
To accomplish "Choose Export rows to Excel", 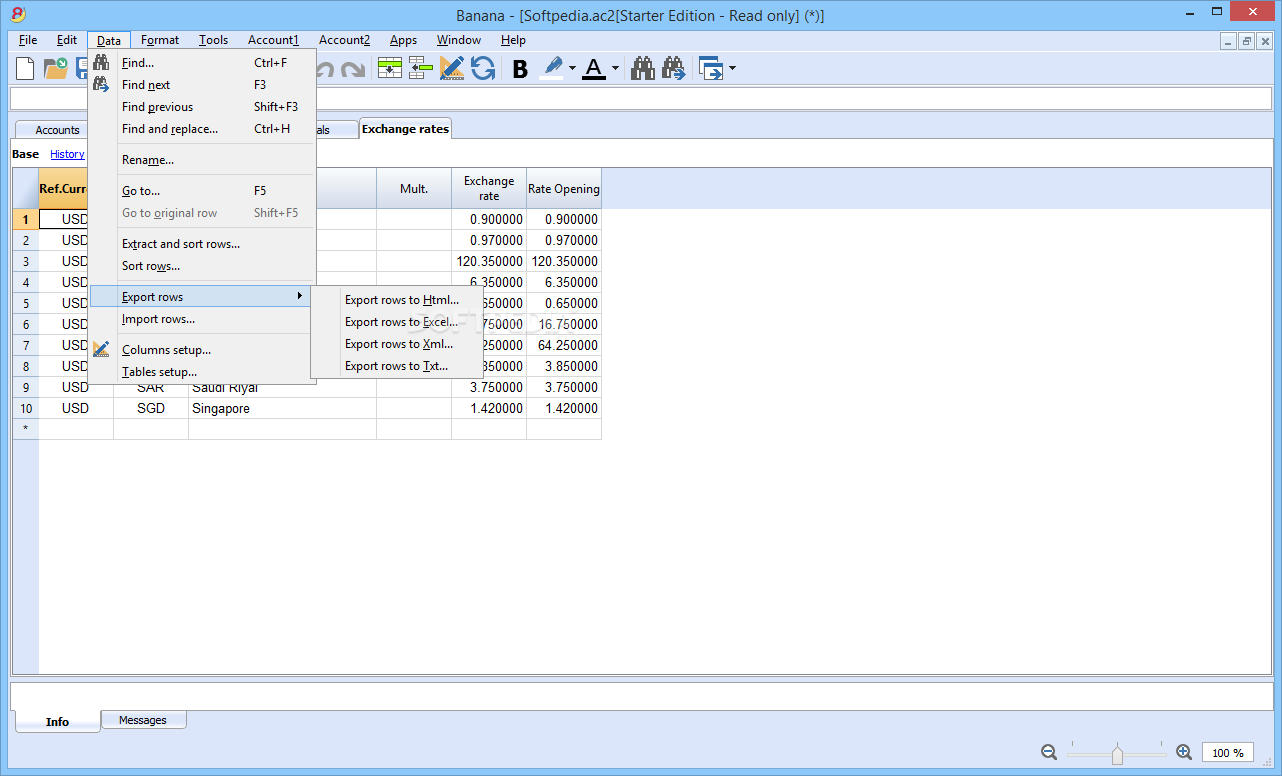I will coord(397,322).
